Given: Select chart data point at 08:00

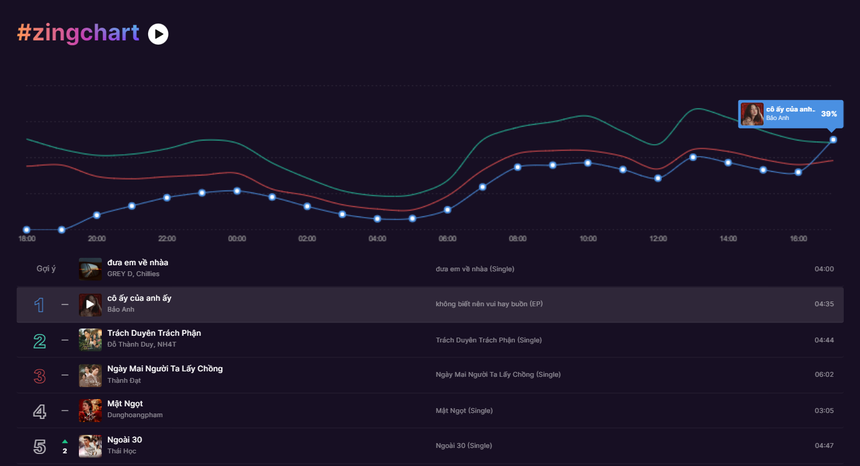Looking at the screenshot, I should pos(518,167).
